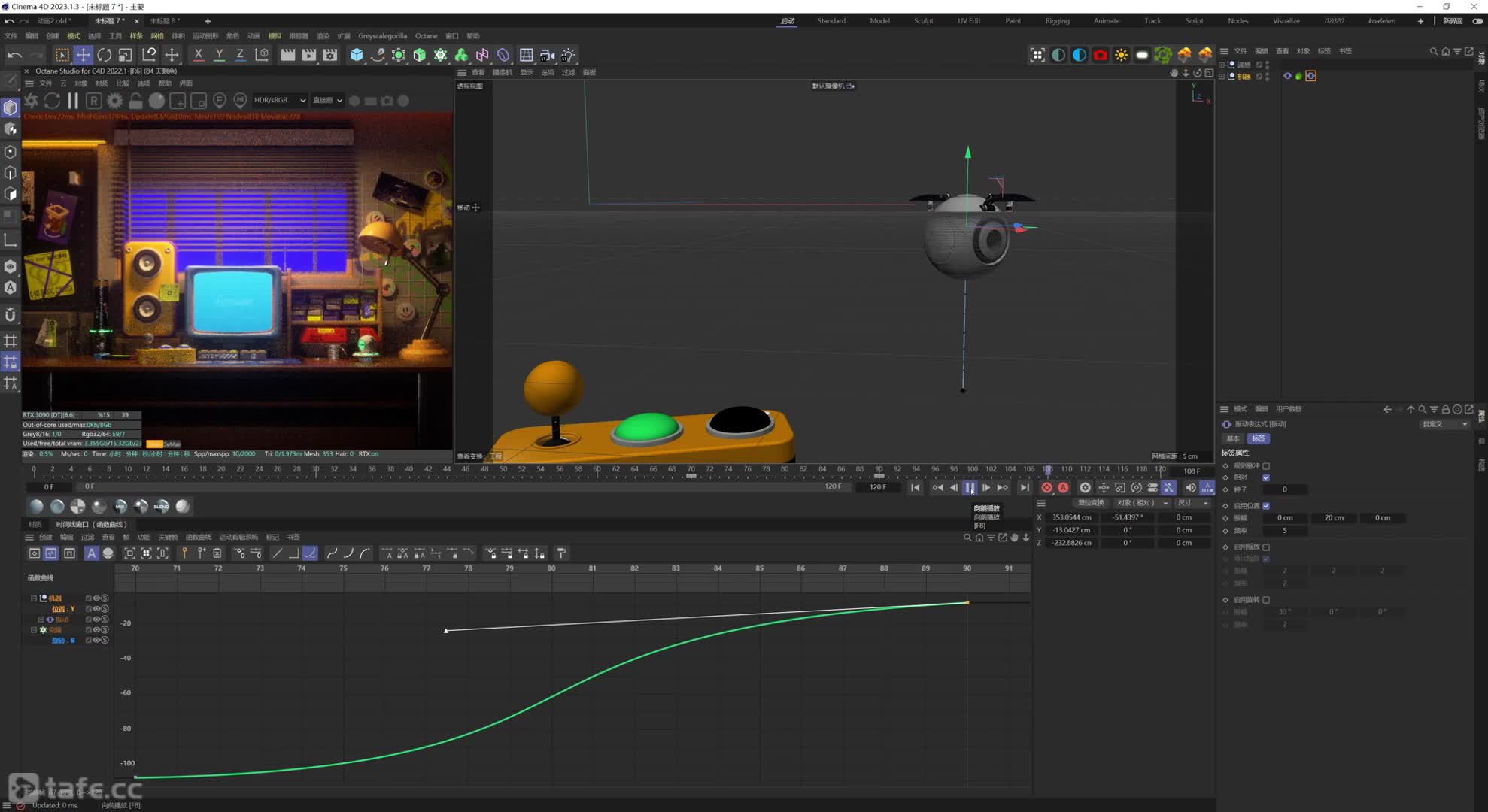Choose the live selection tool
Image resolution: width=1488 pixels, height=812 pixels.
pyautogui.click(x=62, y=55)
